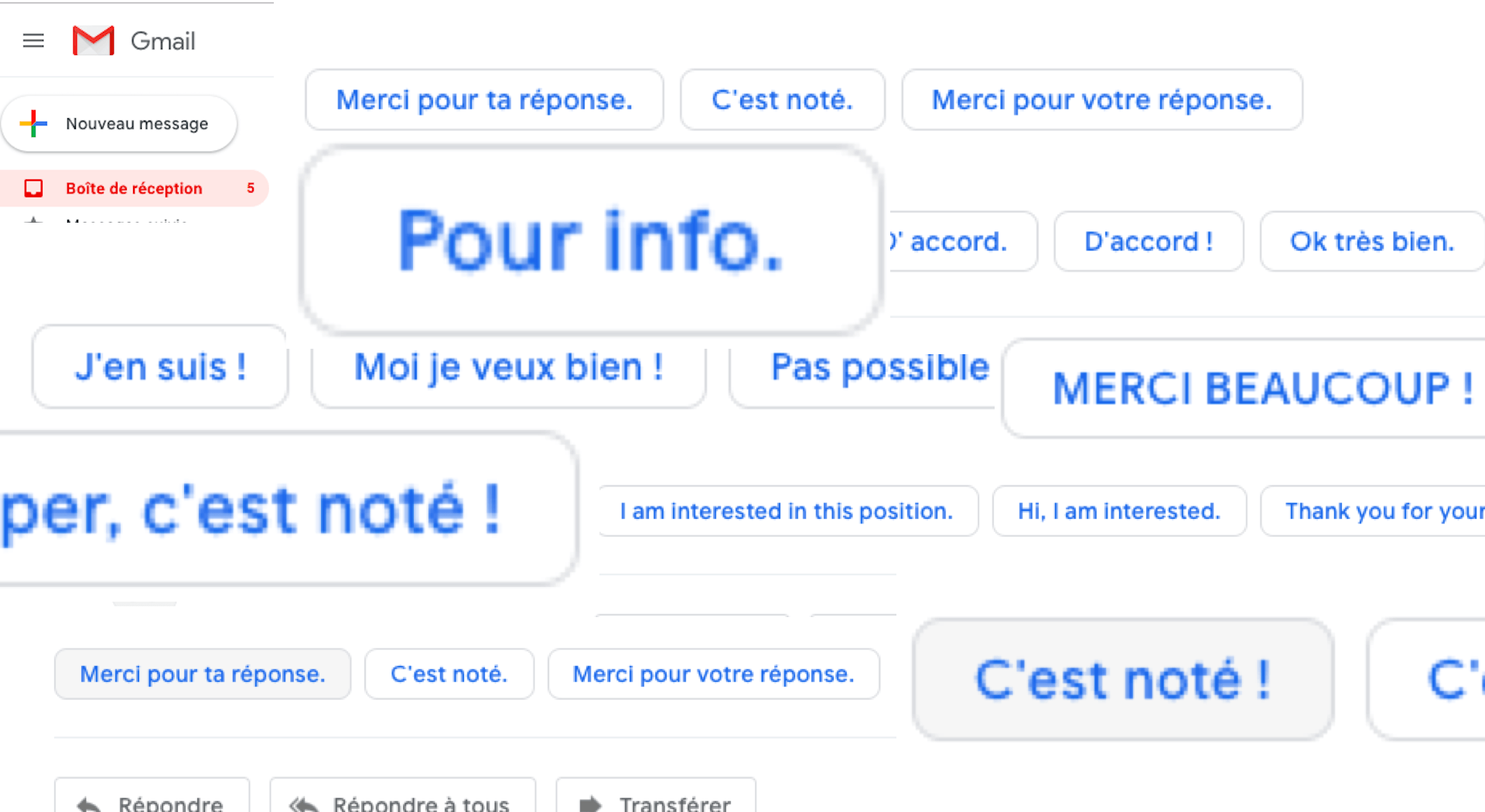Click the colorful plus compose icon
The width and height of the screenshot is (1485, 812).
point(33,124)
